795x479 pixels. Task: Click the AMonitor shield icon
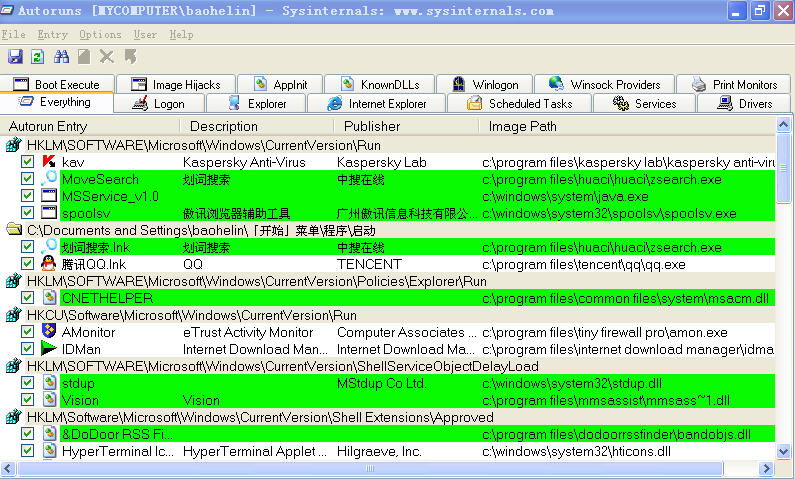click(x=49, y=332)
